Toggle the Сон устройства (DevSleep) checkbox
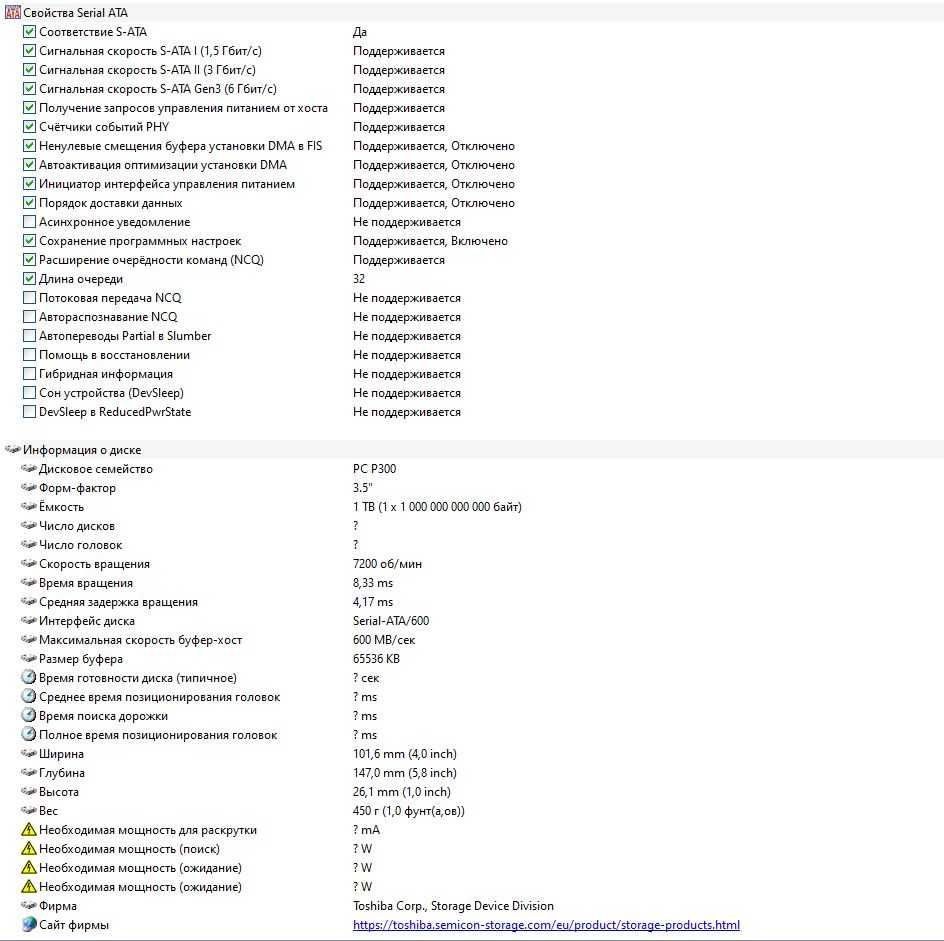Image resolution: width=944 pixels, height=941 pixels. pyautogui.click(x=29, y=393)
